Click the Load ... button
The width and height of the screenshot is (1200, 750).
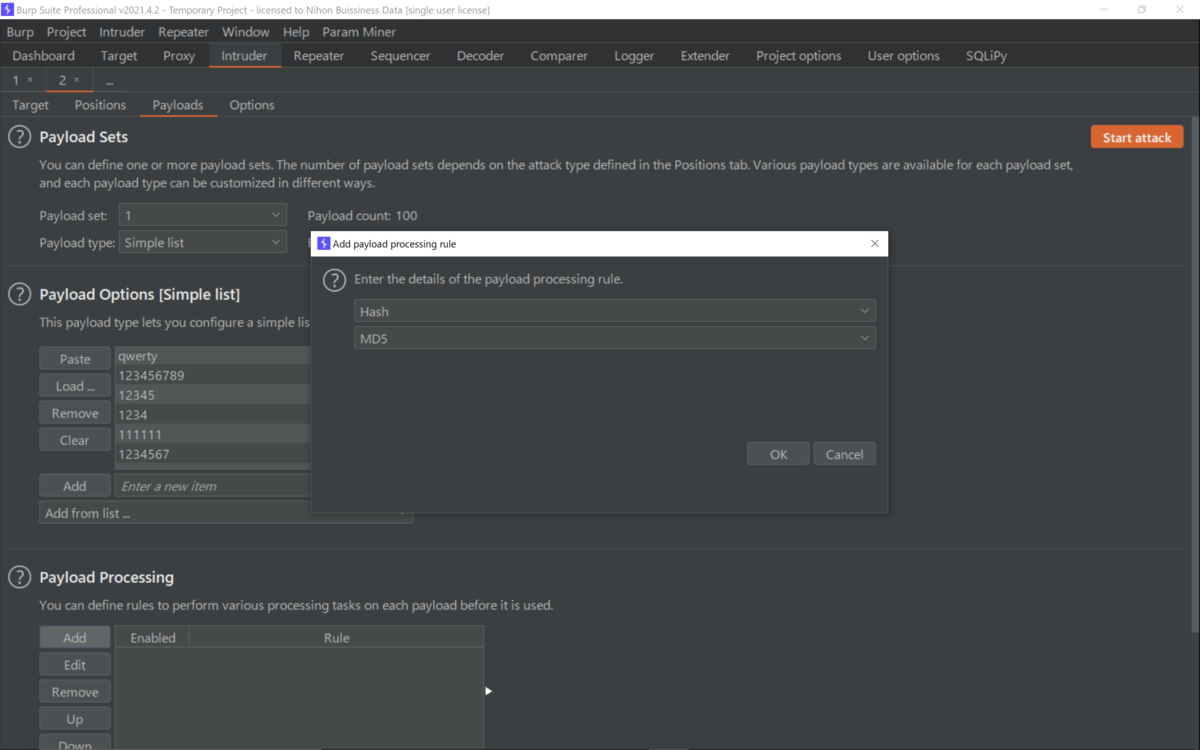[x=75, y=386]
